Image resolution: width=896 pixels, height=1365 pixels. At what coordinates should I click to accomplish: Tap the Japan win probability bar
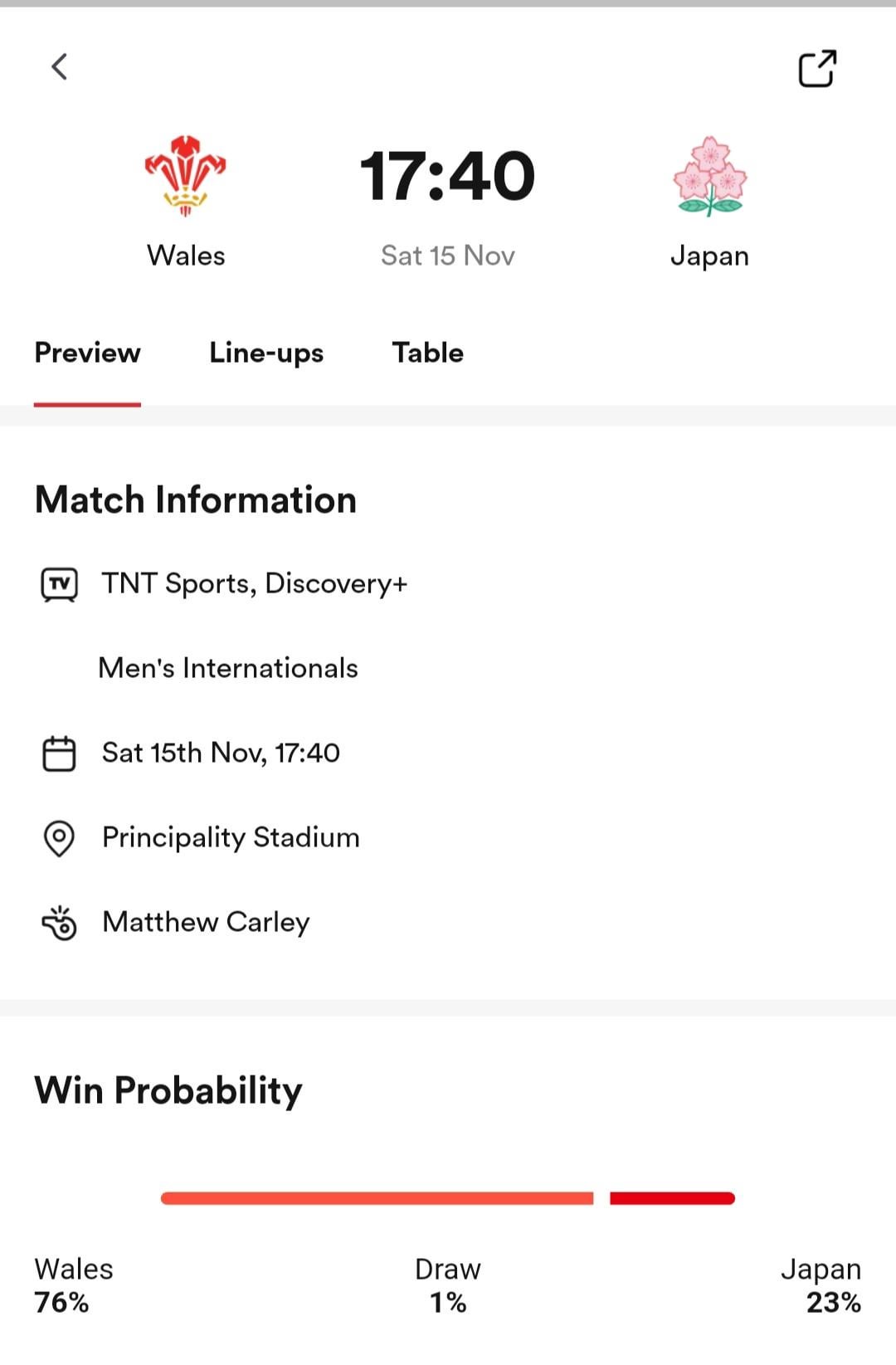[672, 1198]
